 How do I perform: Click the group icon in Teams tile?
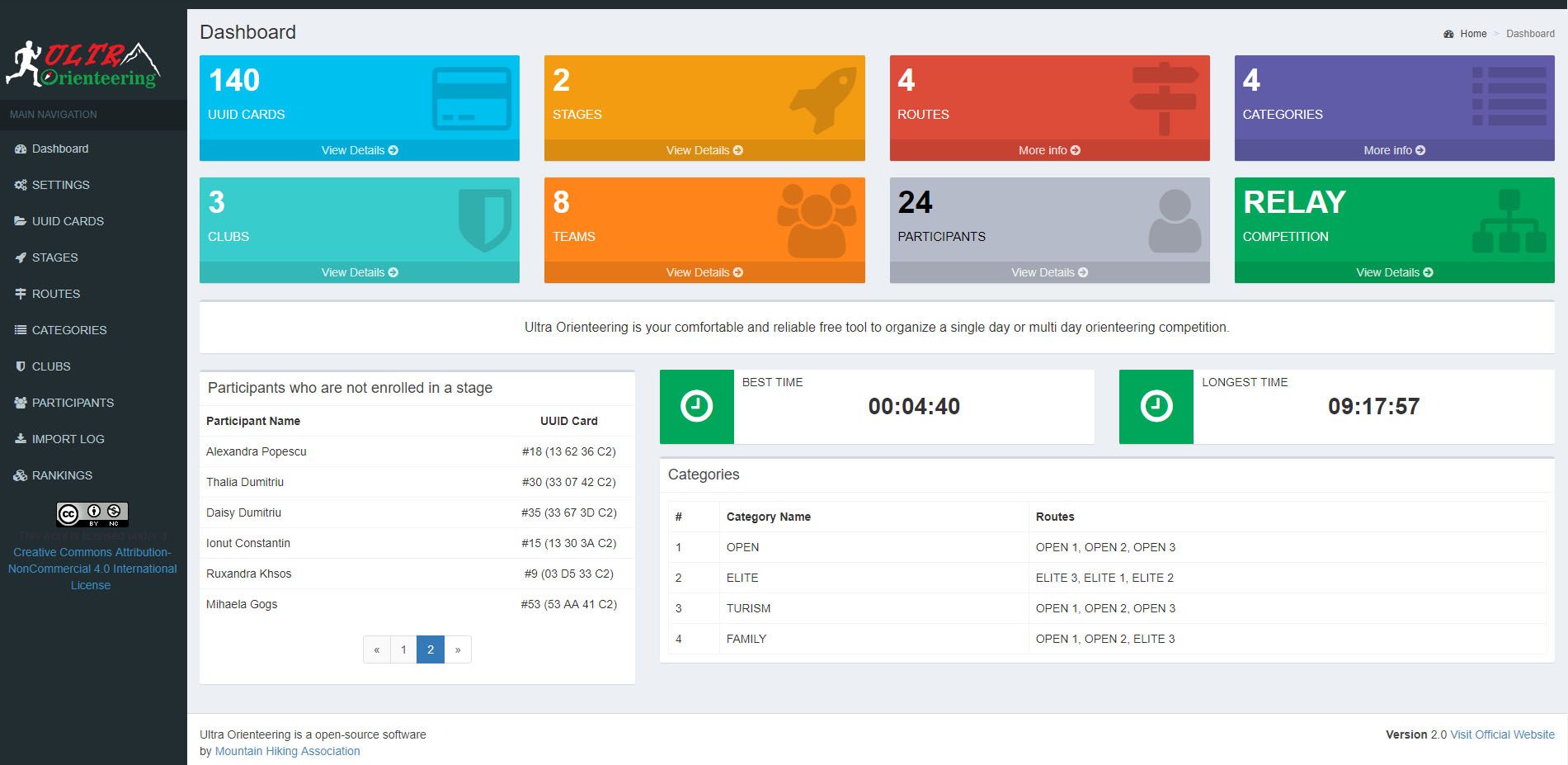click(816, 220)
